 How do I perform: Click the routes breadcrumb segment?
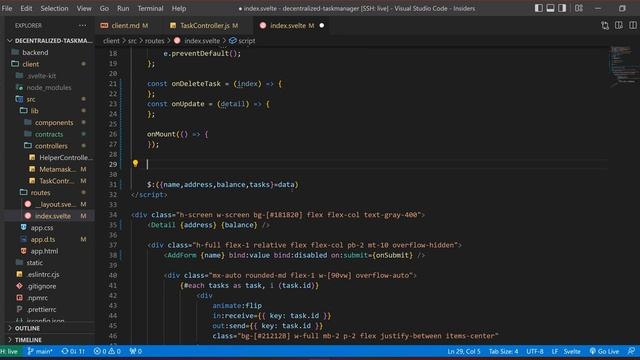[154, 41]
